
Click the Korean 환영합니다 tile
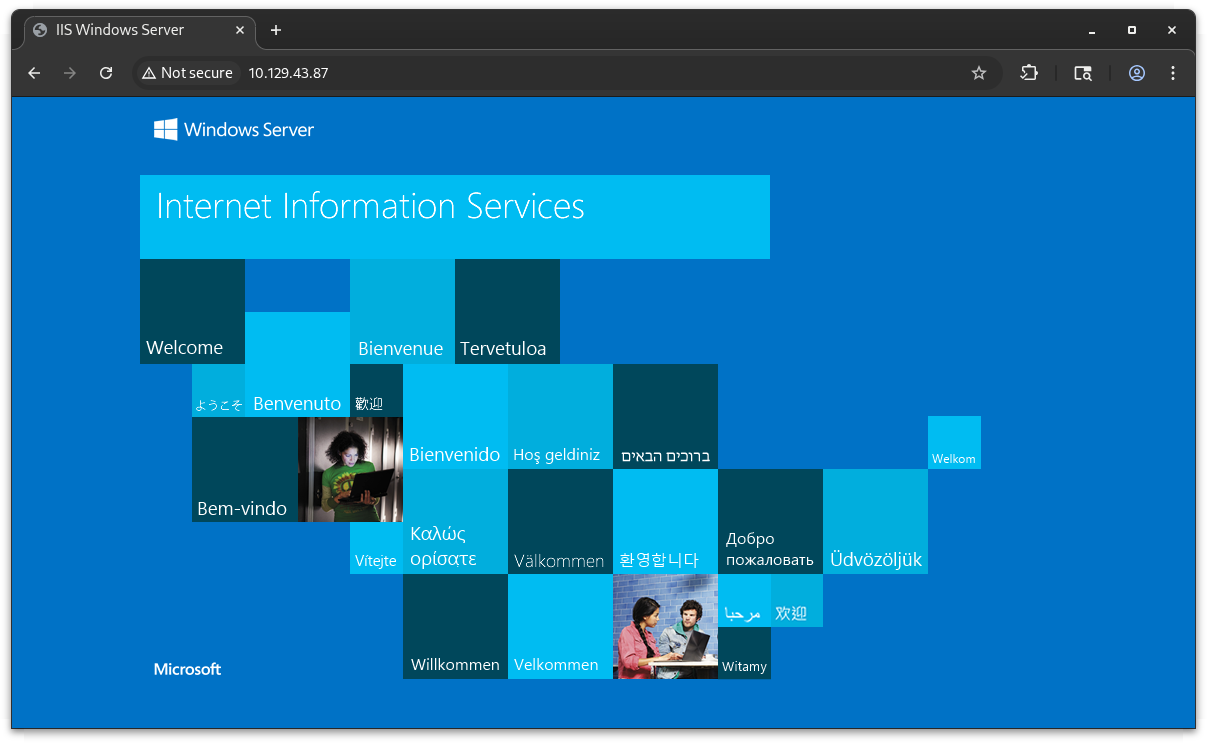(665, 521)
